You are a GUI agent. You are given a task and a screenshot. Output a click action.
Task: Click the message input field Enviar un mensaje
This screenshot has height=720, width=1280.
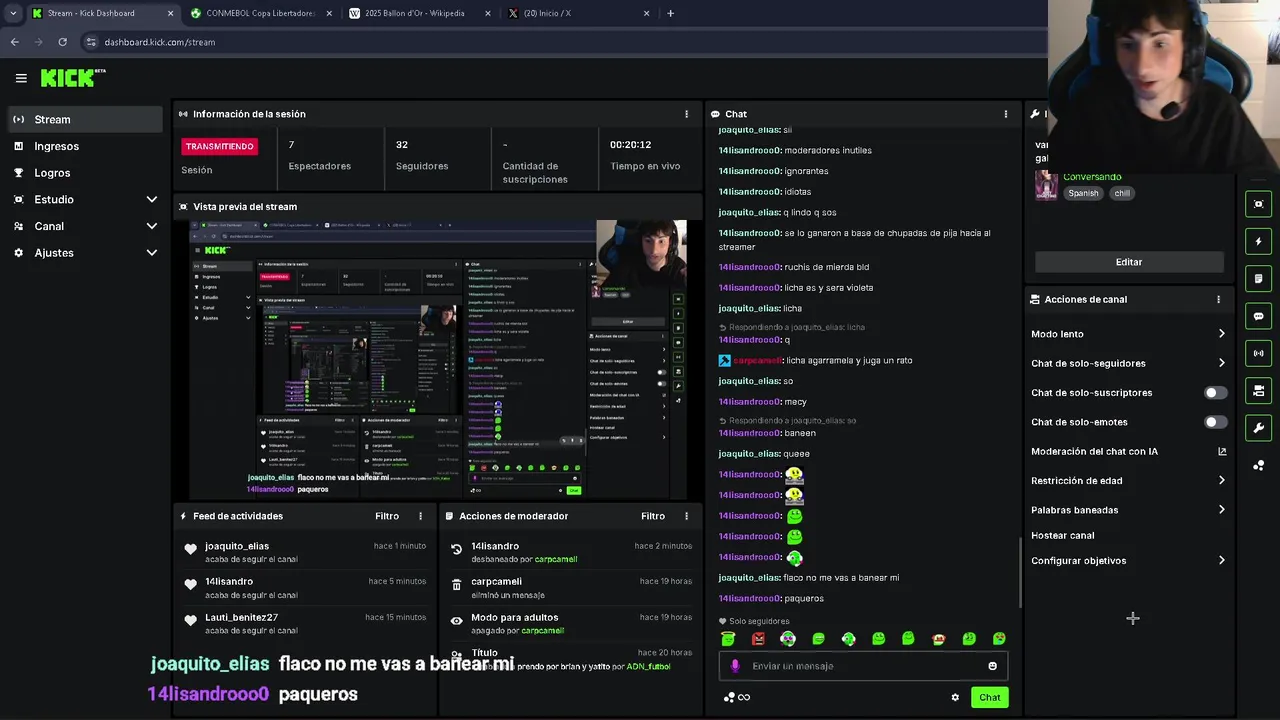pos(864,666)
